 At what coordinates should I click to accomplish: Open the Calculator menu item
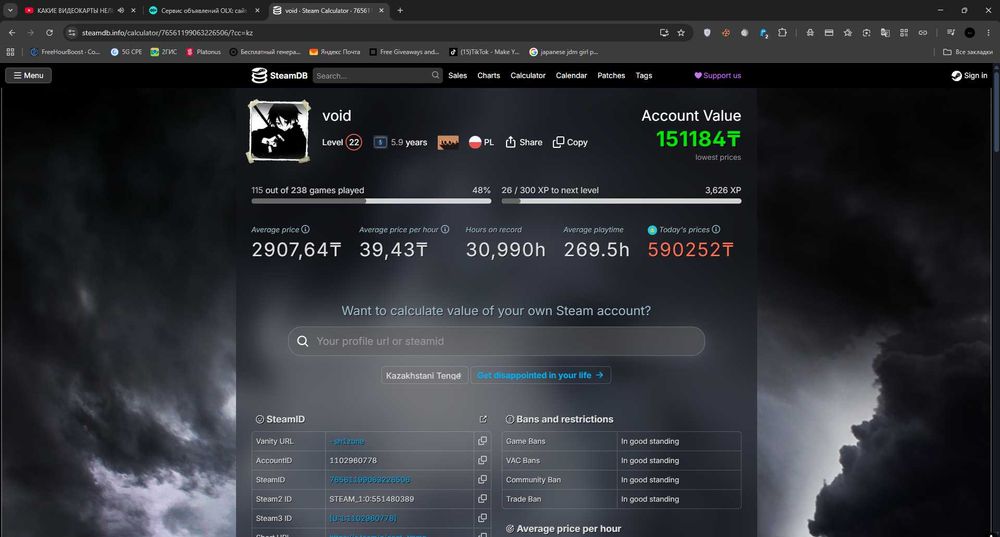[527, 75]
